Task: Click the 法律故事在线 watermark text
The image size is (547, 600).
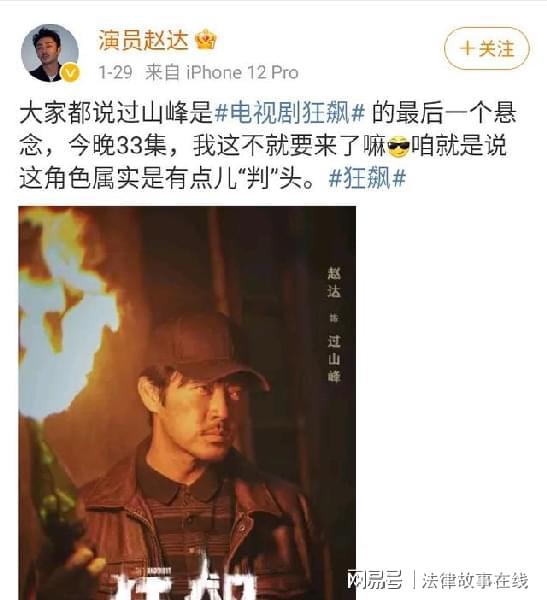Action: (x=475, y=580)
